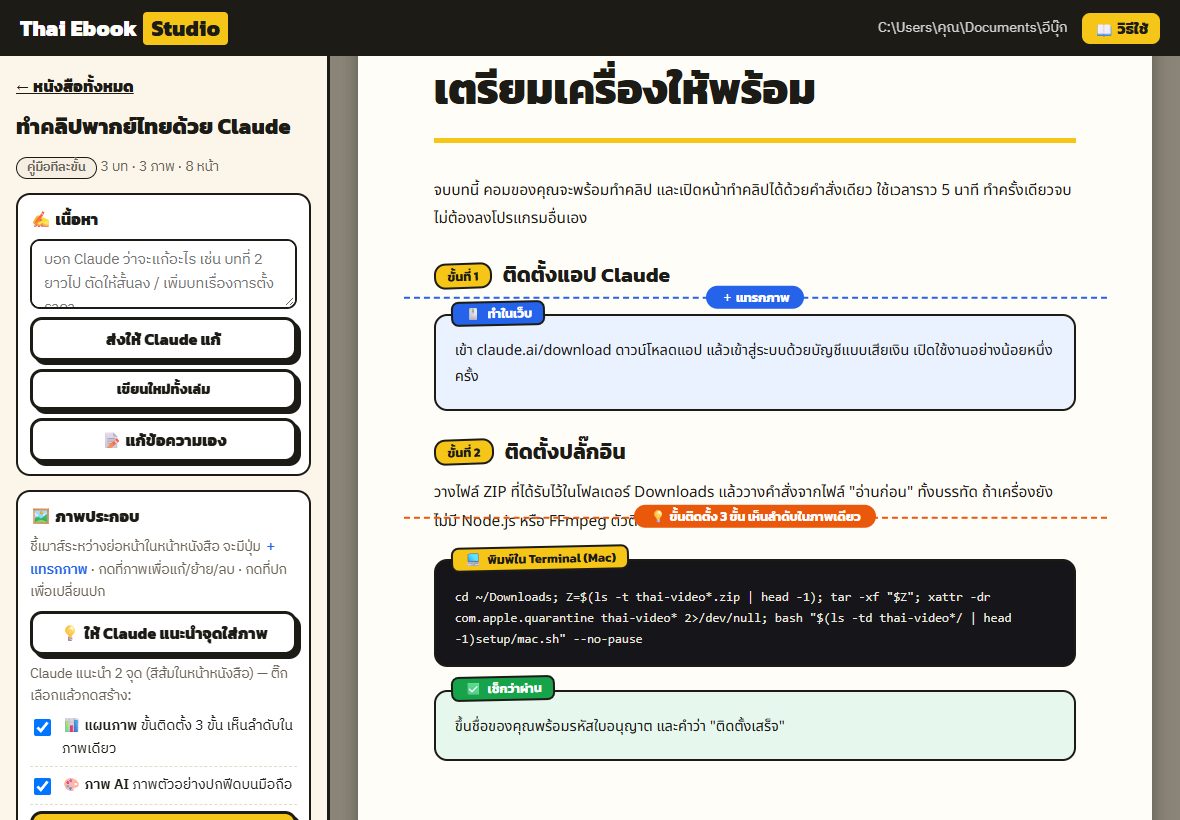The image size is (1180, 820).
Task: Uncheck the ภาพ AI ภาพตัวอย่างปก checkbox
Action: pyautogui.click(x=42, y=785)
